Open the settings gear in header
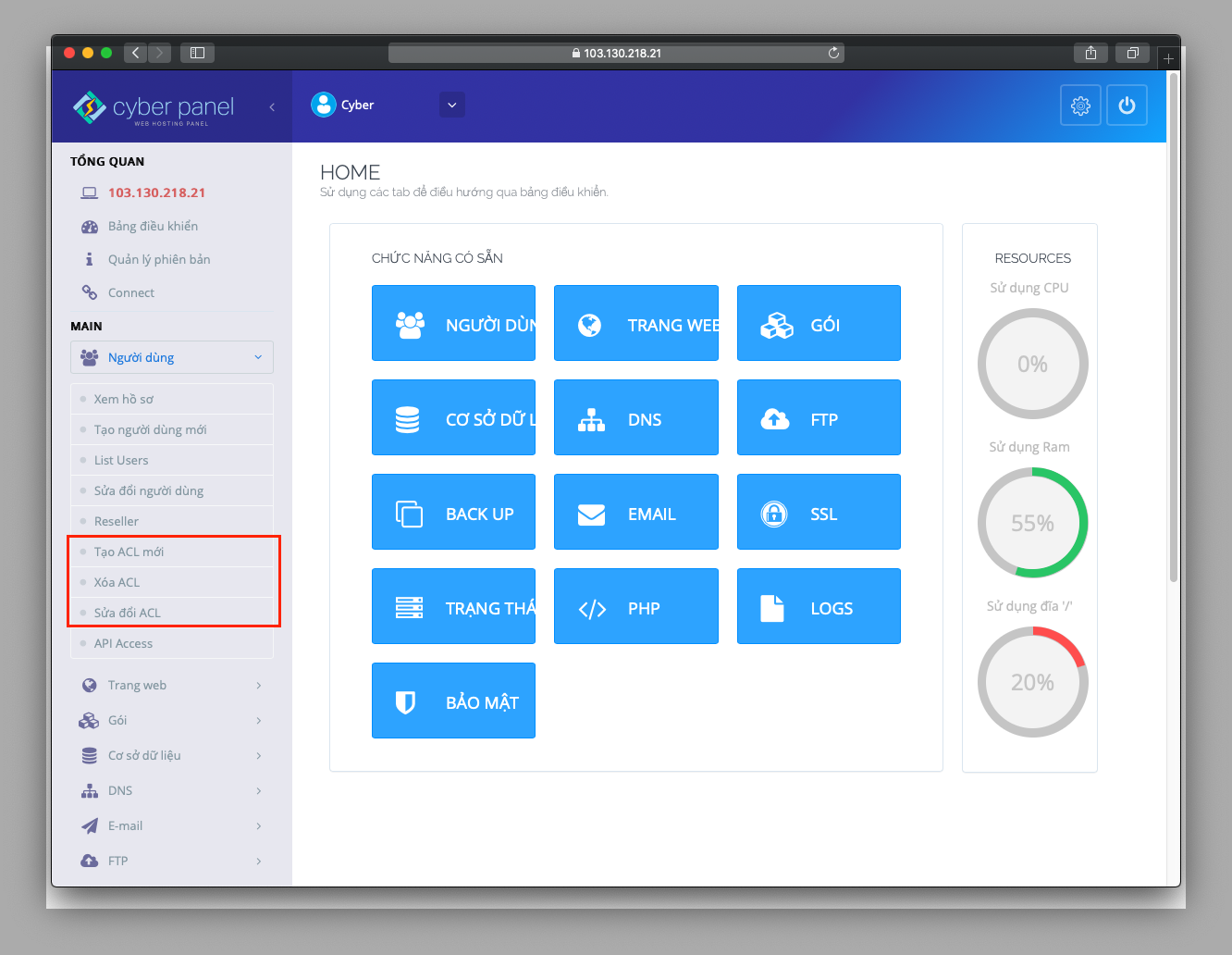 point(1080,105)
